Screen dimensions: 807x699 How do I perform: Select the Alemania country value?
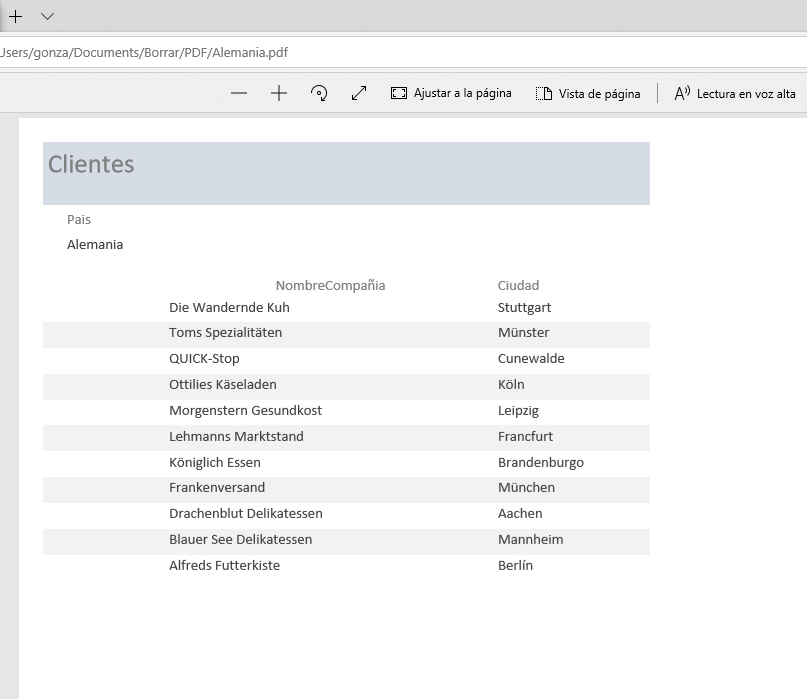click(94, 244)
